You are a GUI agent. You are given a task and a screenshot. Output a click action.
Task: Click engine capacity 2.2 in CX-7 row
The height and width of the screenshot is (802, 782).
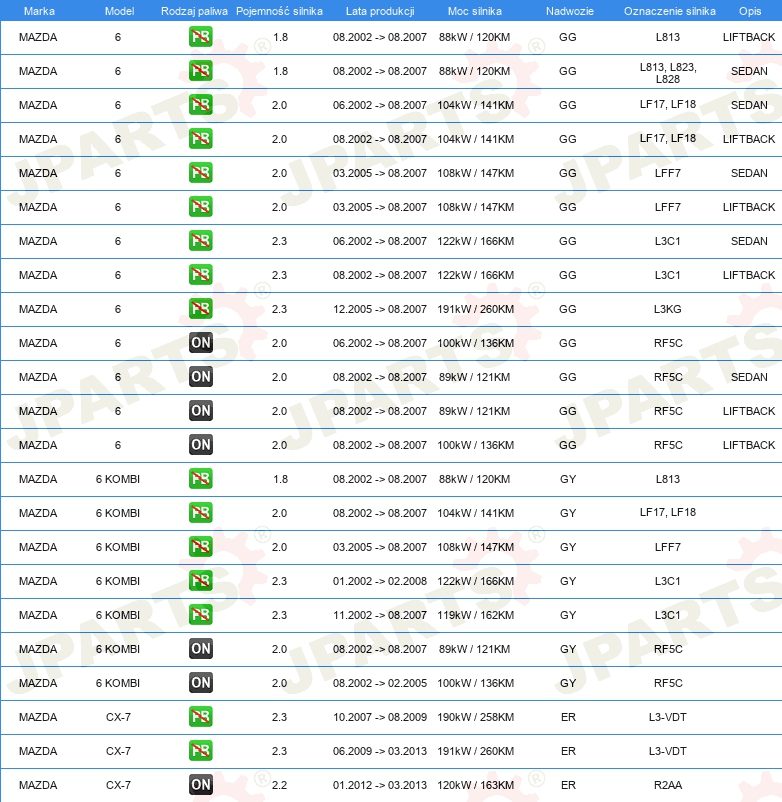click(279, 785)
